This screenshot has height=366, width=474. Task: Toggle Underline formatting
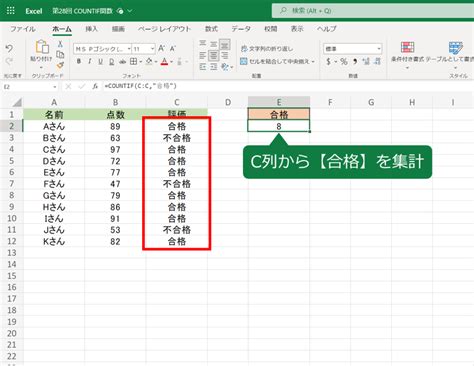coord(100,61)
